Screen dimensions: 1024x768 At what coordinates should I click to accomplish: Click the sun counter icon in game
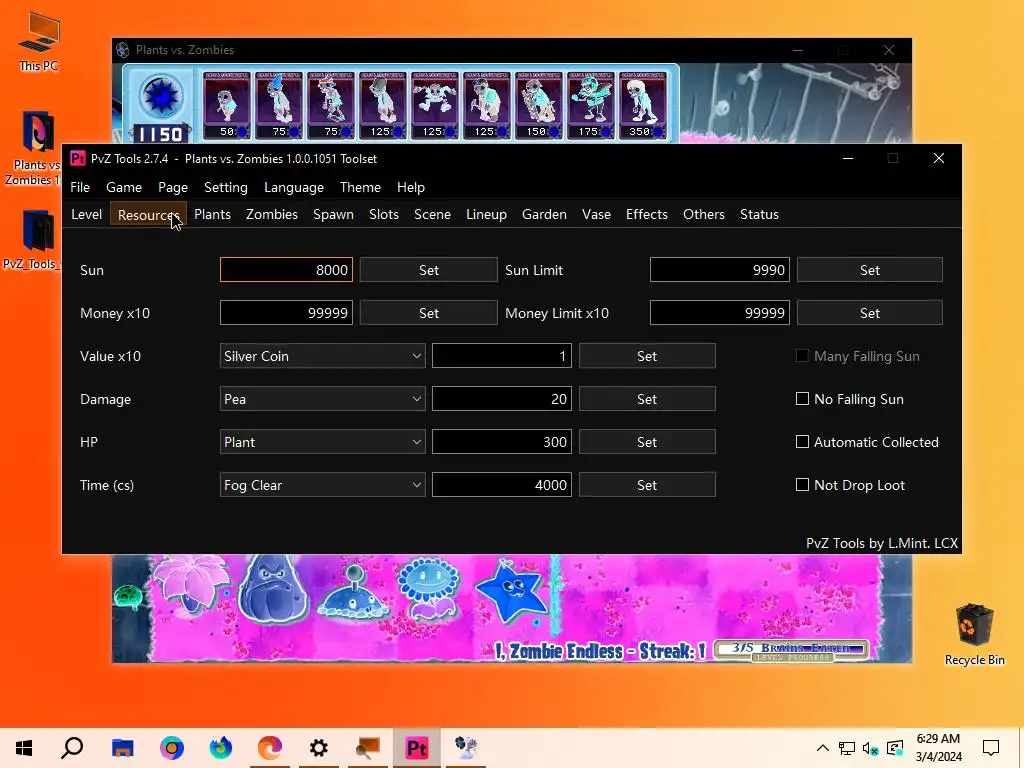161,97
